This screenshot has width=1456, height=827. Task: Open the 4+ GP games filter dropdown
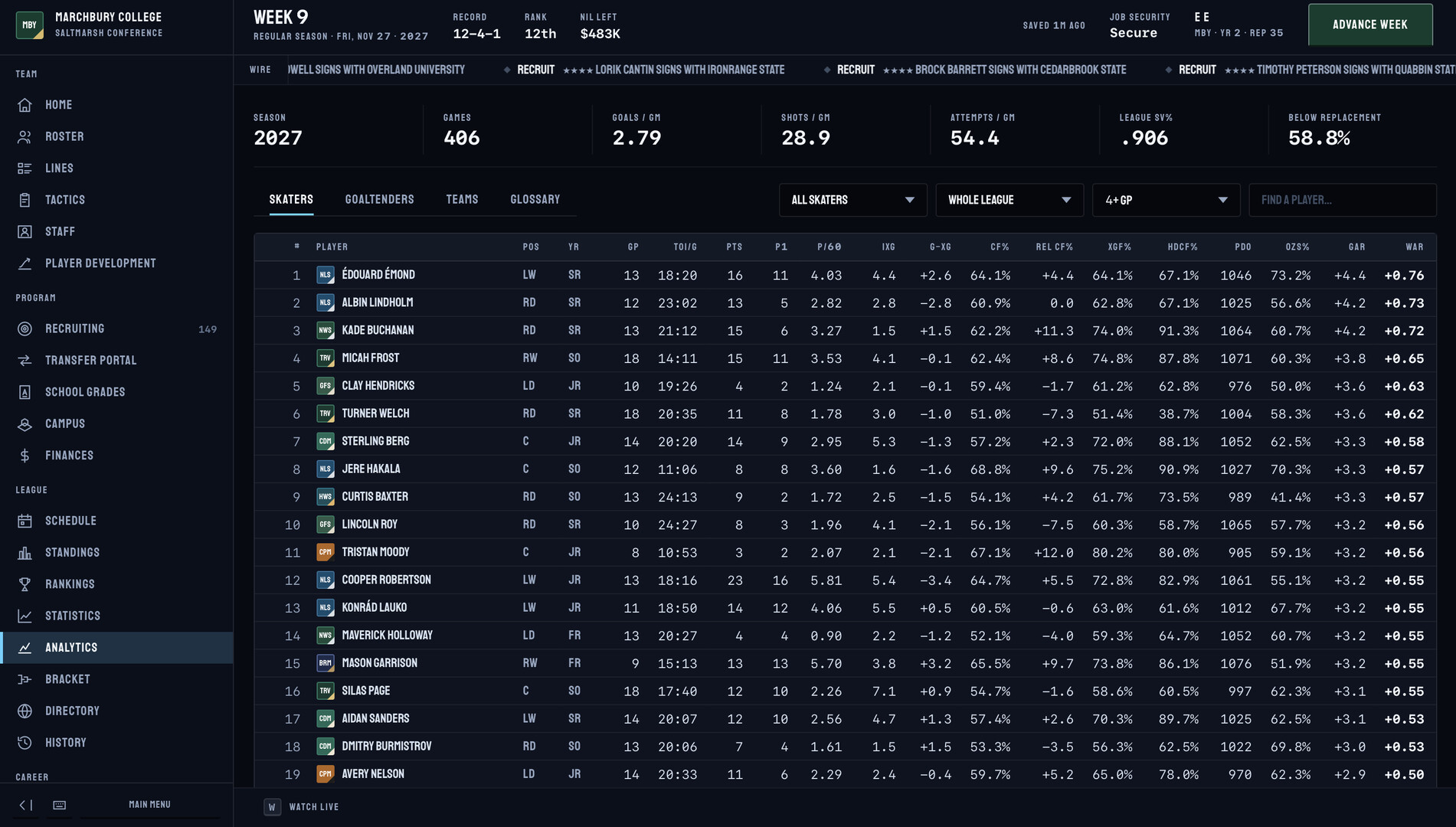click(1166, 200)
